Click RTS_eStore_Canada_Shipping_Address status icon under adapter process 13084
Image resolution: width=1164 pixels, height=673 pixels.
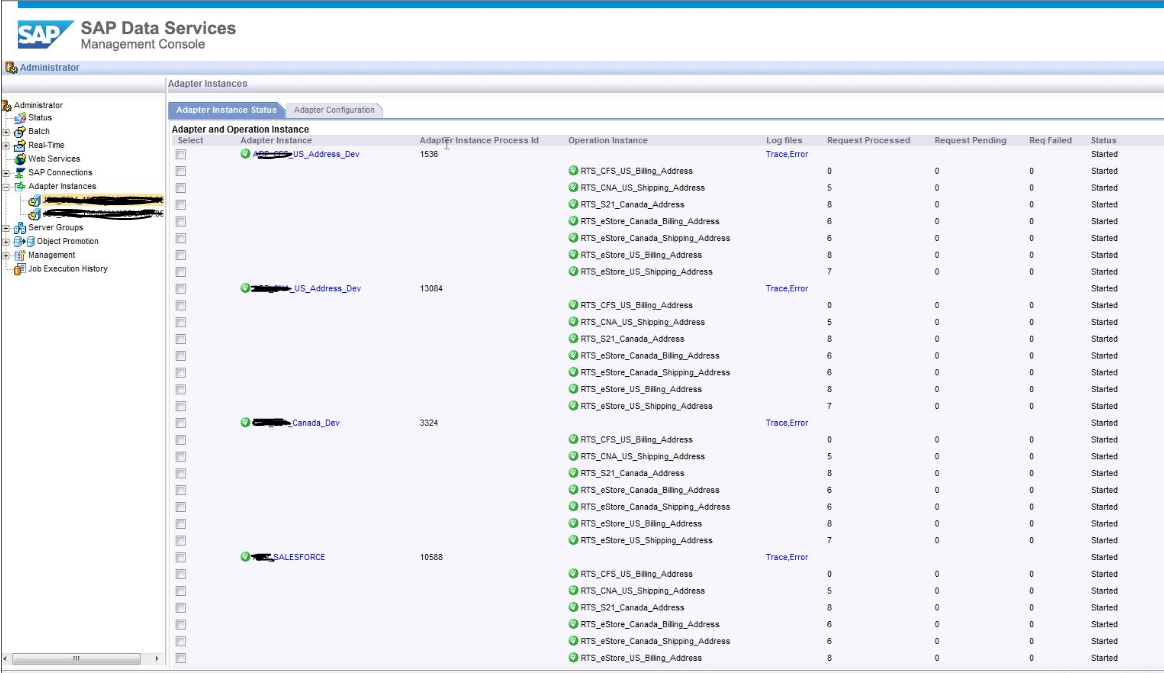573,372
